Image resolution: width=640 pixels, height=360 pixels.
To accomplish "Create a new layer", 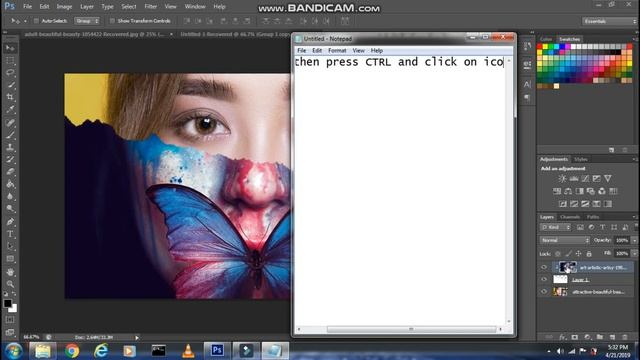I will pyautogui.click(x=612, y=337).
